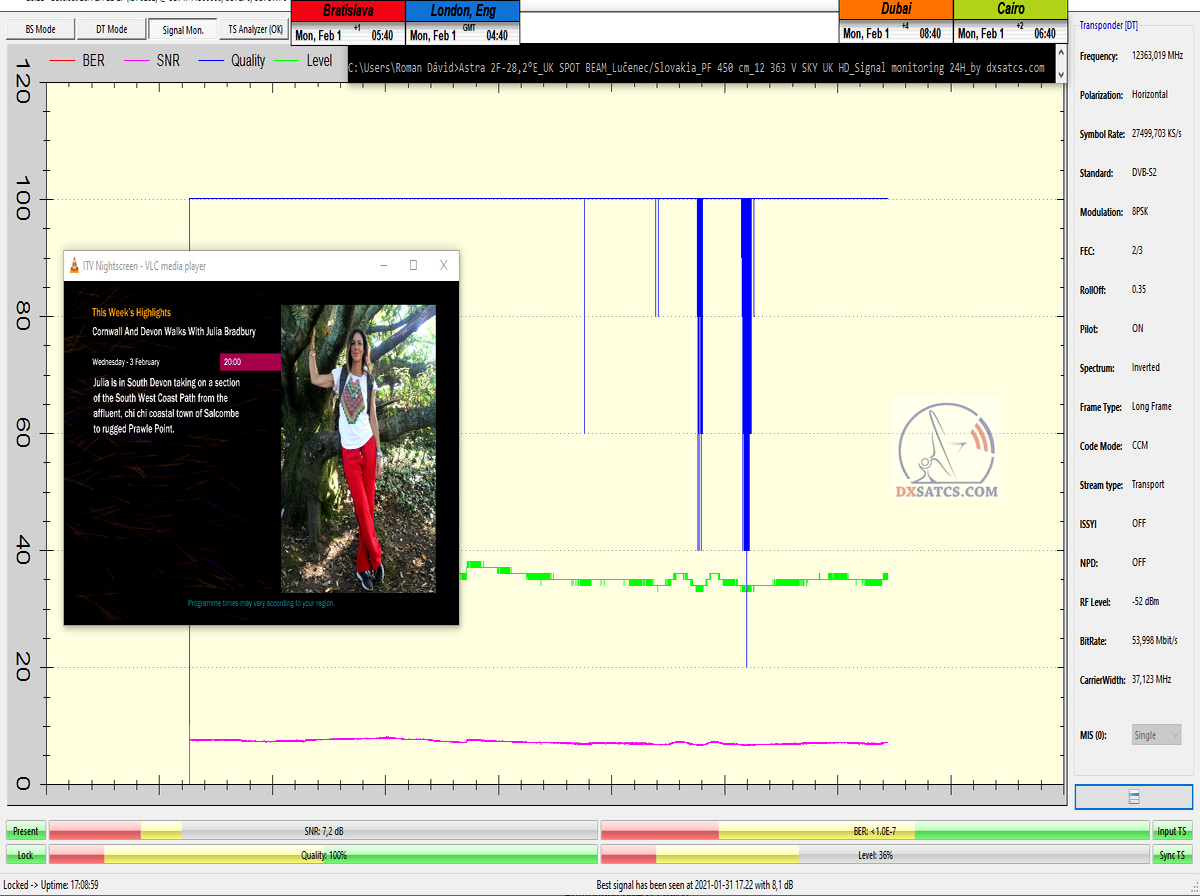Toggle the BER red line legend entry
Image resolution: width=1200 pixels, height=896 pixels.
(78, 61)
